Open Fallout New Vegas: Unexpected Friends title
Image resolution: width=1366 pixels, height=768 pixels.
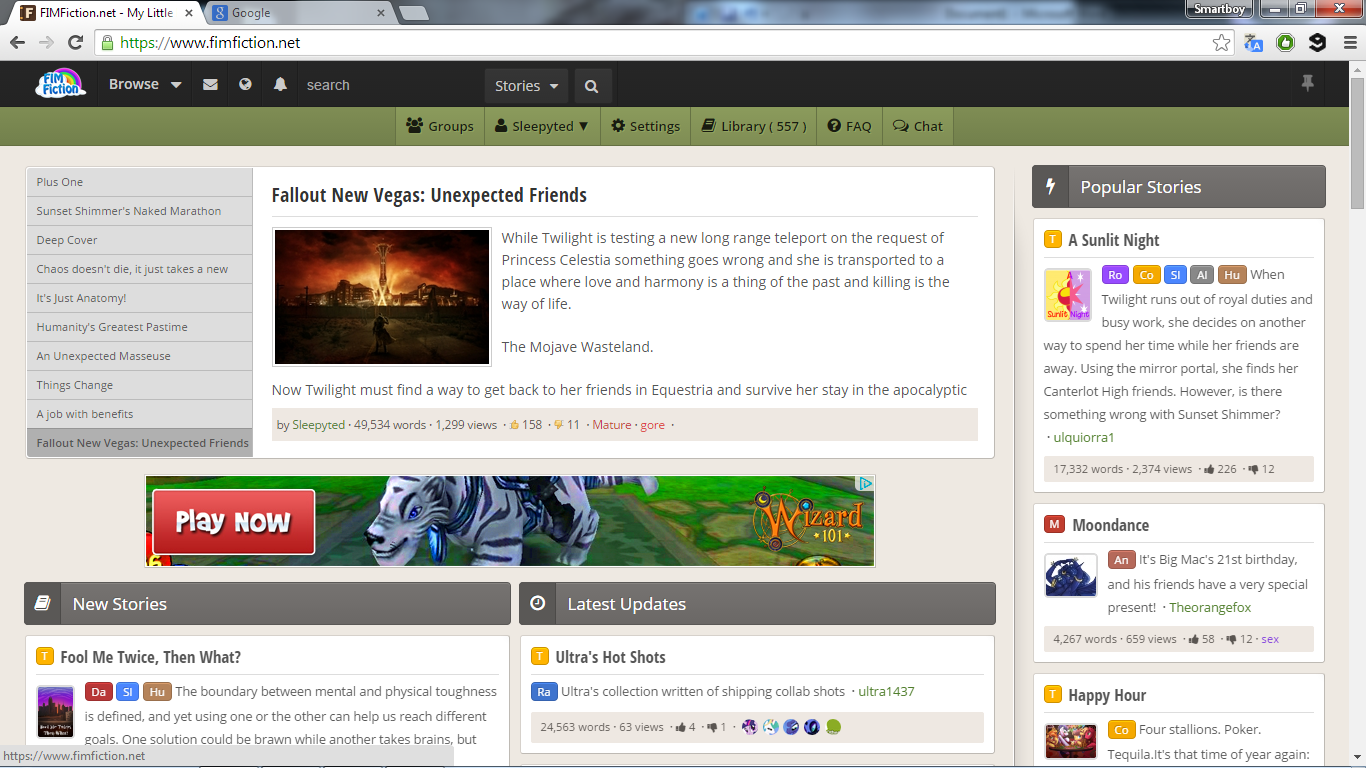[429, 196]
